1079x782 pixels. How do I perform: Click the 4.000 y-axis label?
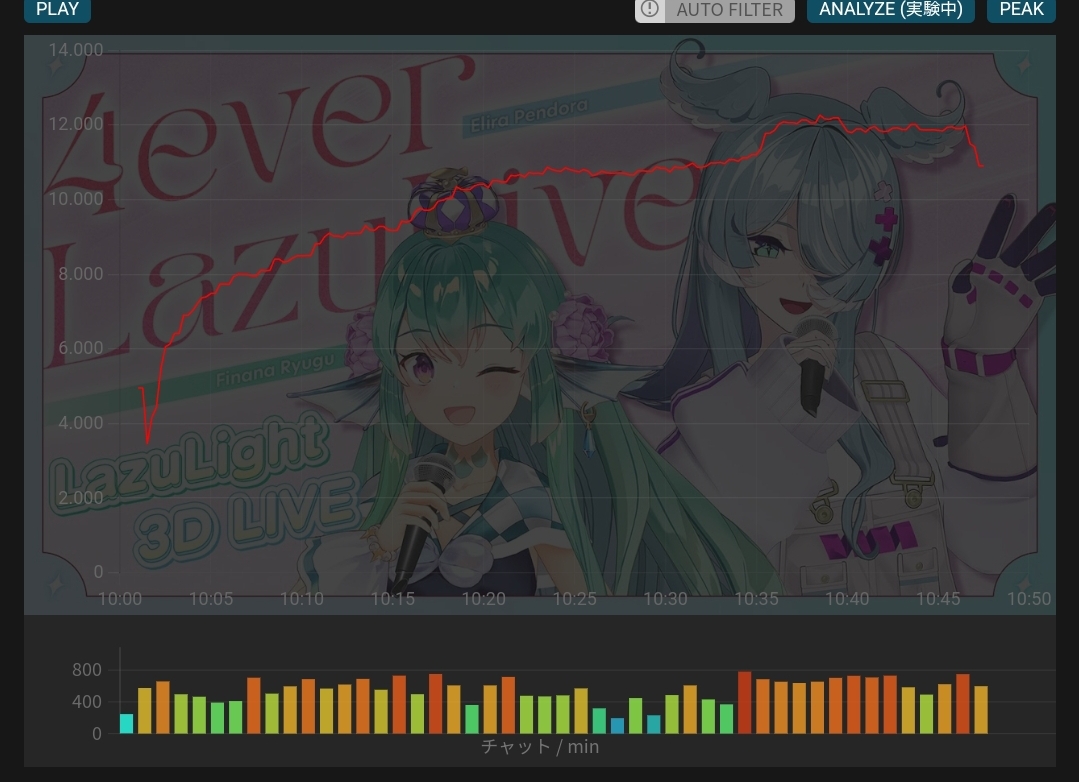click(81, 423)
